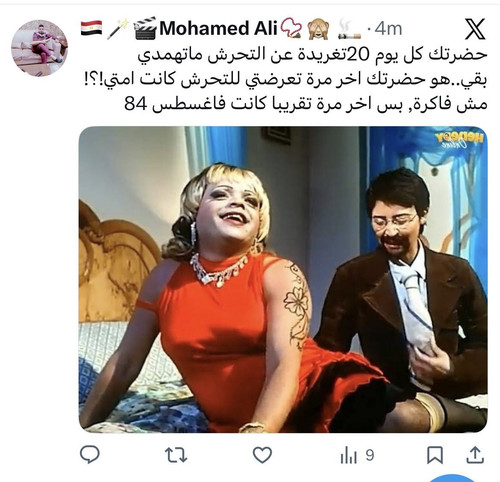Click the see-no-evil monkey emoji
Image resolution: width=500 pixels, height=482 pixels.
coord(318,29)
